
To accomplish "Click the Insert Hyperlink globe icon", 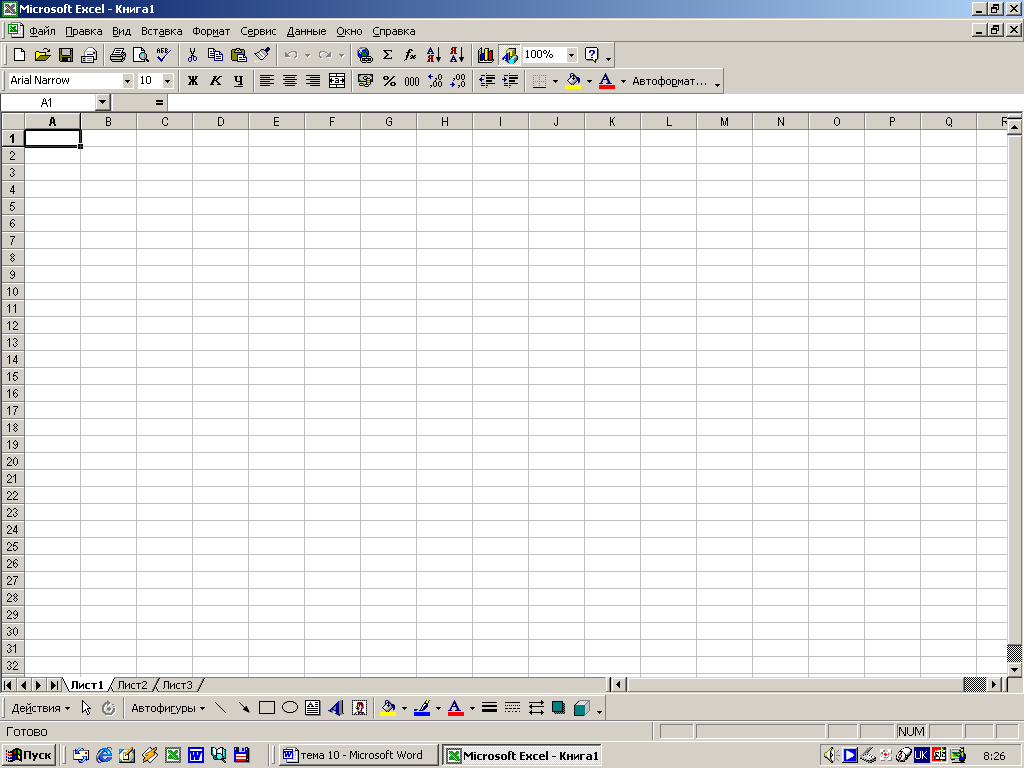I will click(x=364, y=55).
